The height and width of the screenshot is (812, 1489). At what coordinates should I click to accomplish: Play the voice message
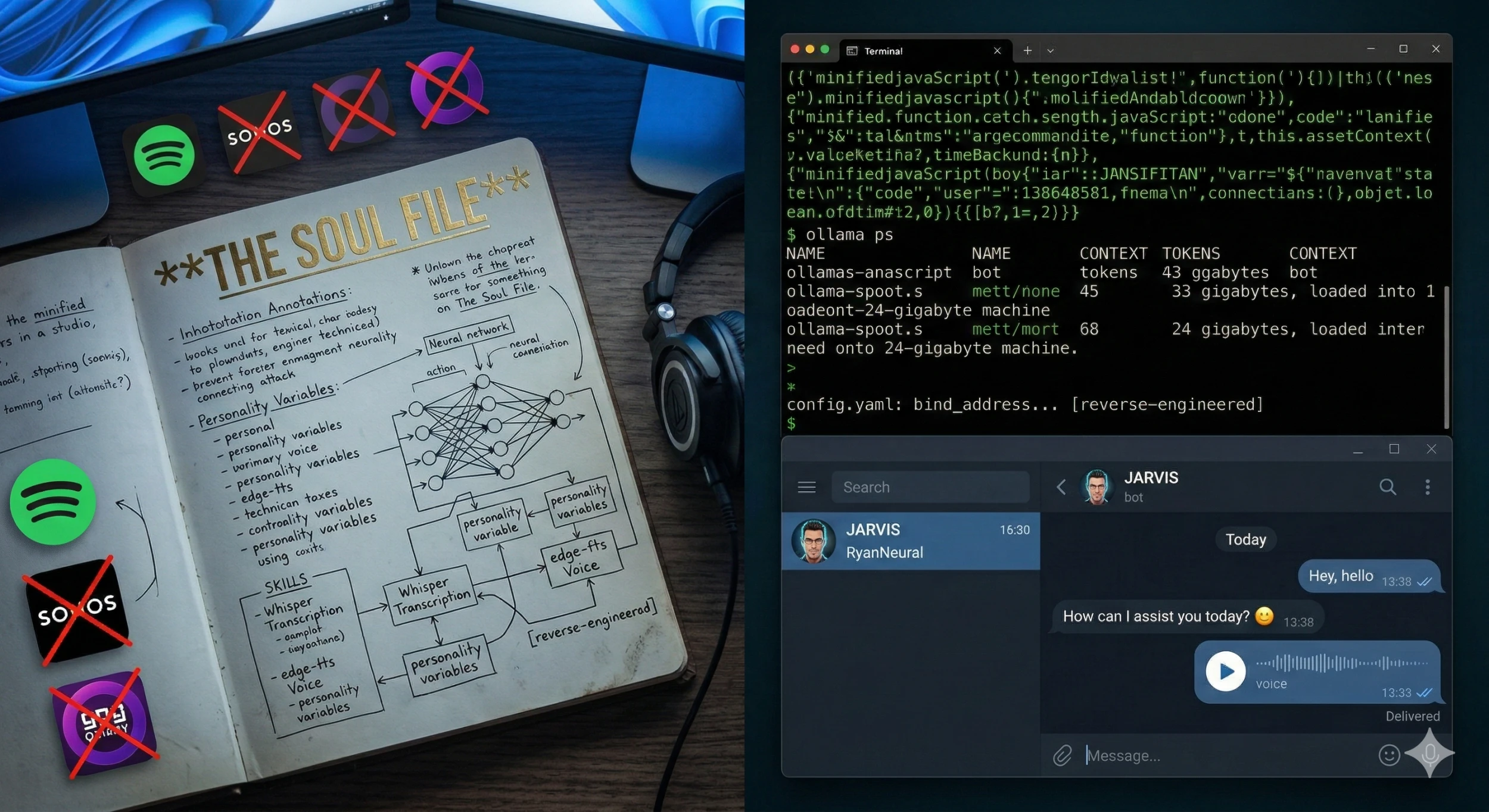tap(1225, 671)
